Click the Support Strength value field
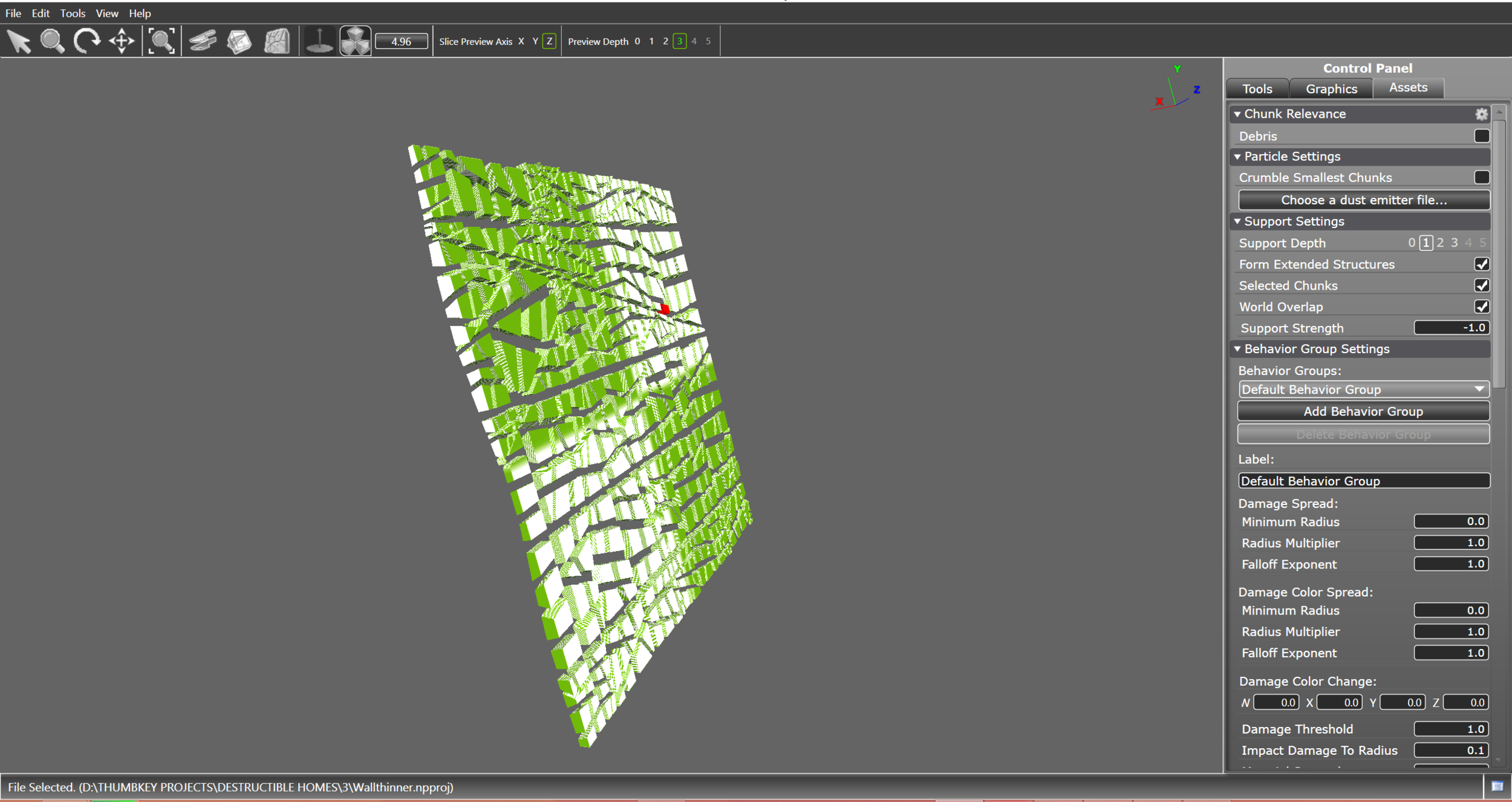The width and height of the screenshot is (1512, 802). click(1451, 328)
